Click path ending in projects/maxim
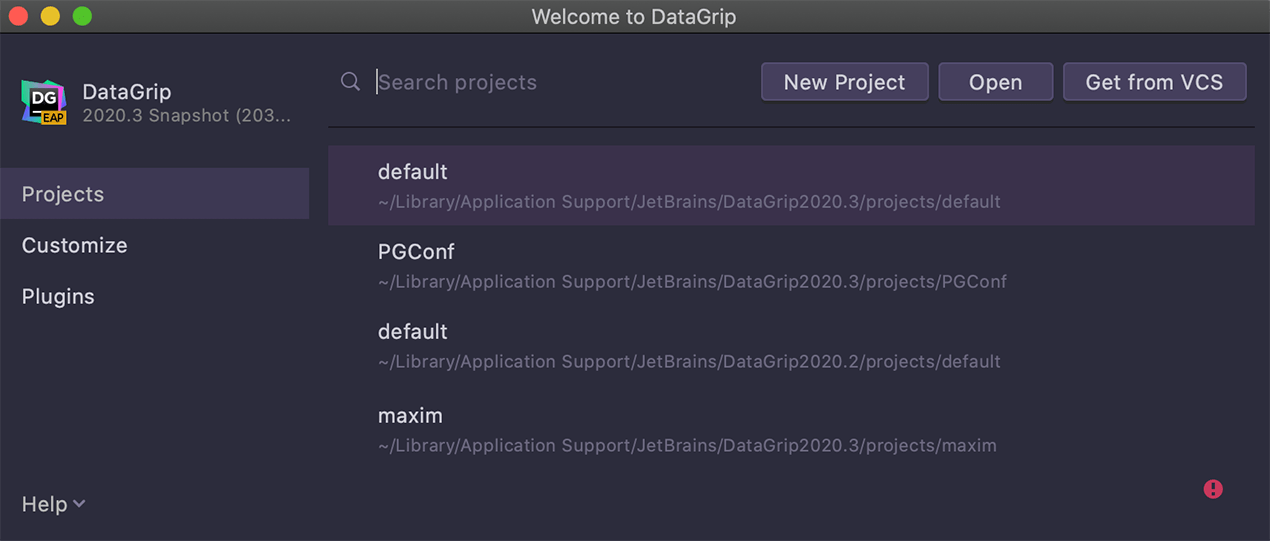The width and height of the screenshot is (1270, 541). (x=687, y=445)
